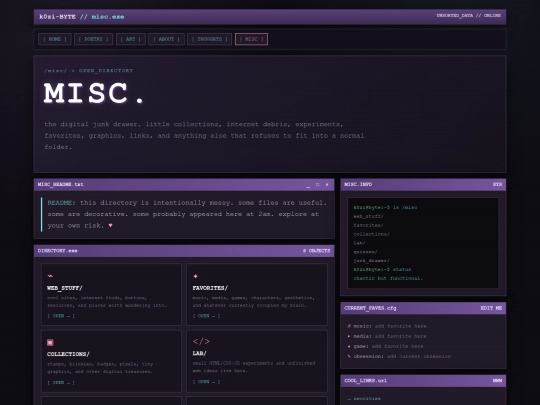Click the MISC.INFO panel title
Image resolution: width=540 pixels, height=405 pixels.
coord(358,185)
